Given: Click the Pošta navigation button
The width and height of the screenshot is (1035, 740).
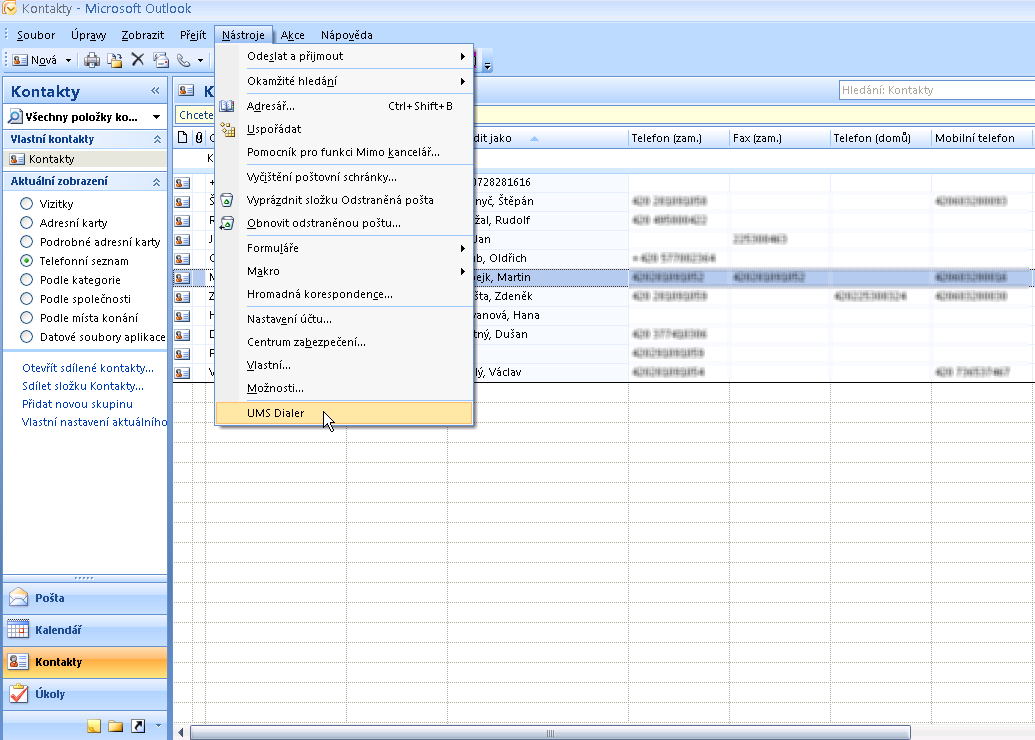Looking at the screenshot, I should click(85, 598).
